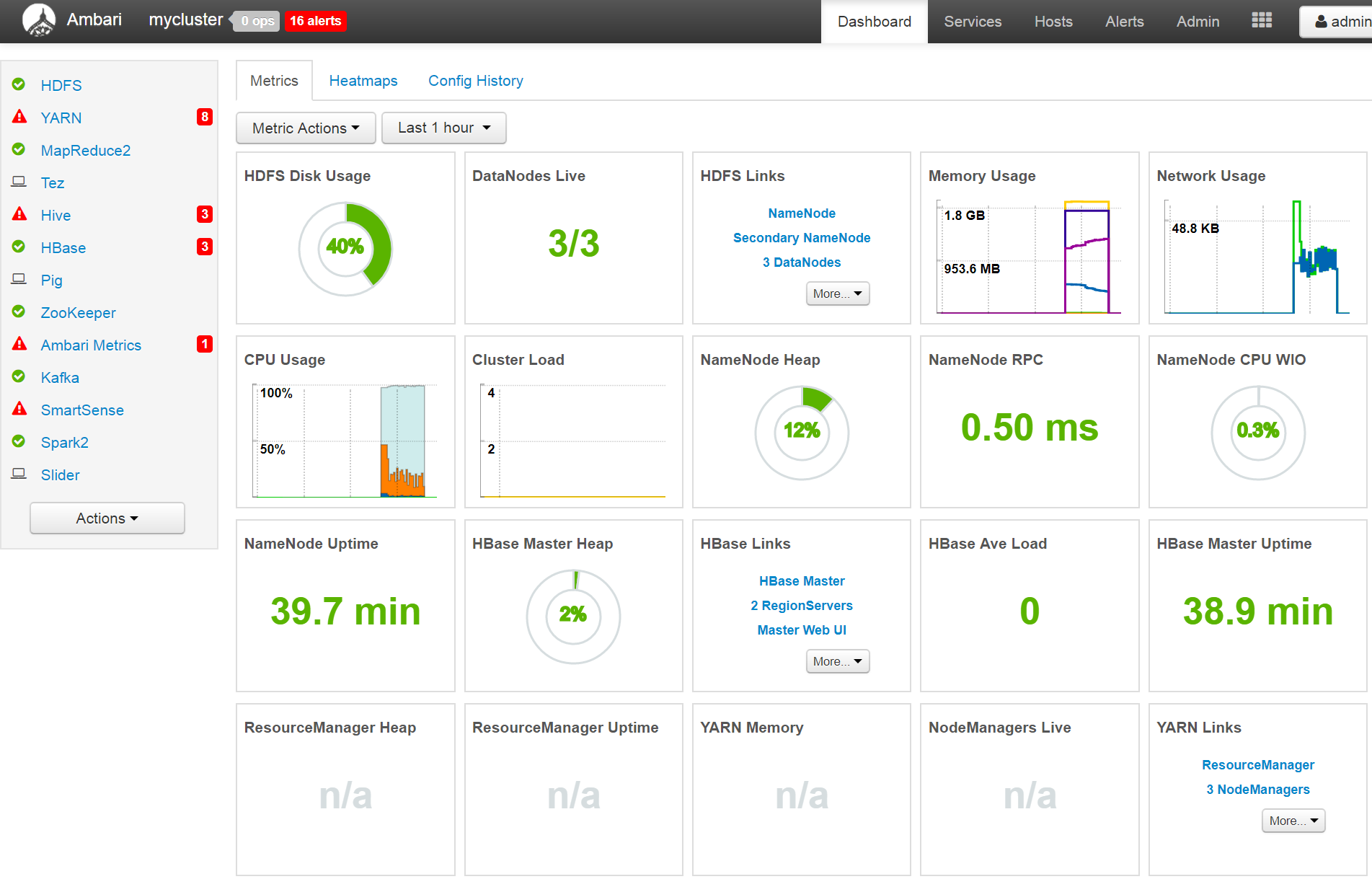The width and height of the screenshot is (1372, 892).
Task: Open the Dashboard navbar item
Action: pos(875,22)
